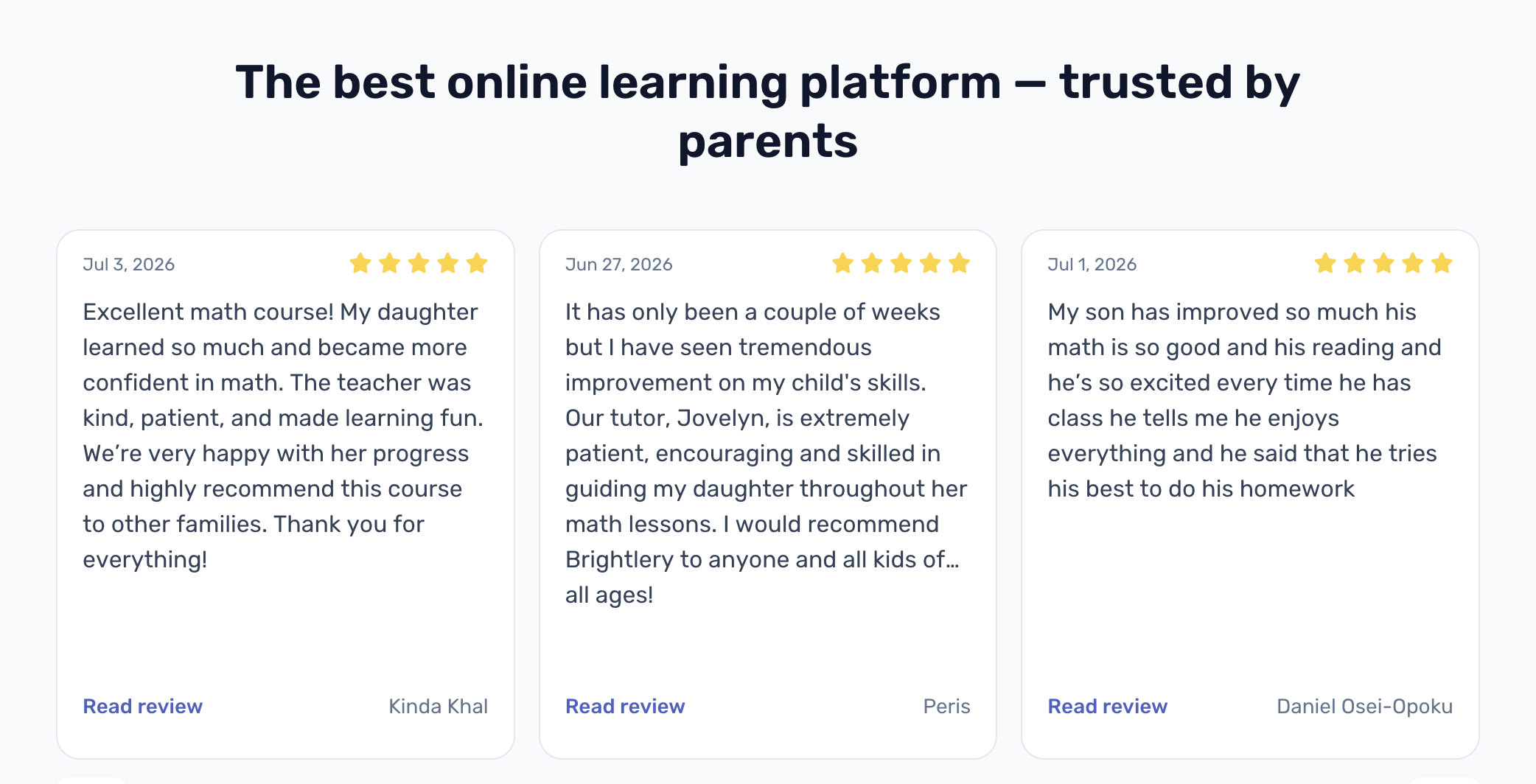Click fifth star in Daniel Osei-Opoku review
Viewport: 1536px width, 784px height.
click(1442, 263)
